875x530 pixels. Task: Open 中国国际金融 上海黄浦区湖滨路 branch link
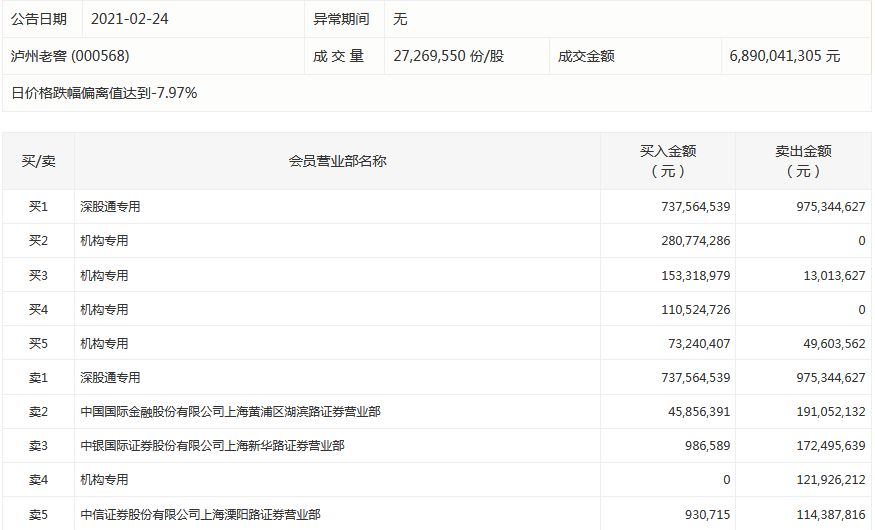tap(230, 412)
